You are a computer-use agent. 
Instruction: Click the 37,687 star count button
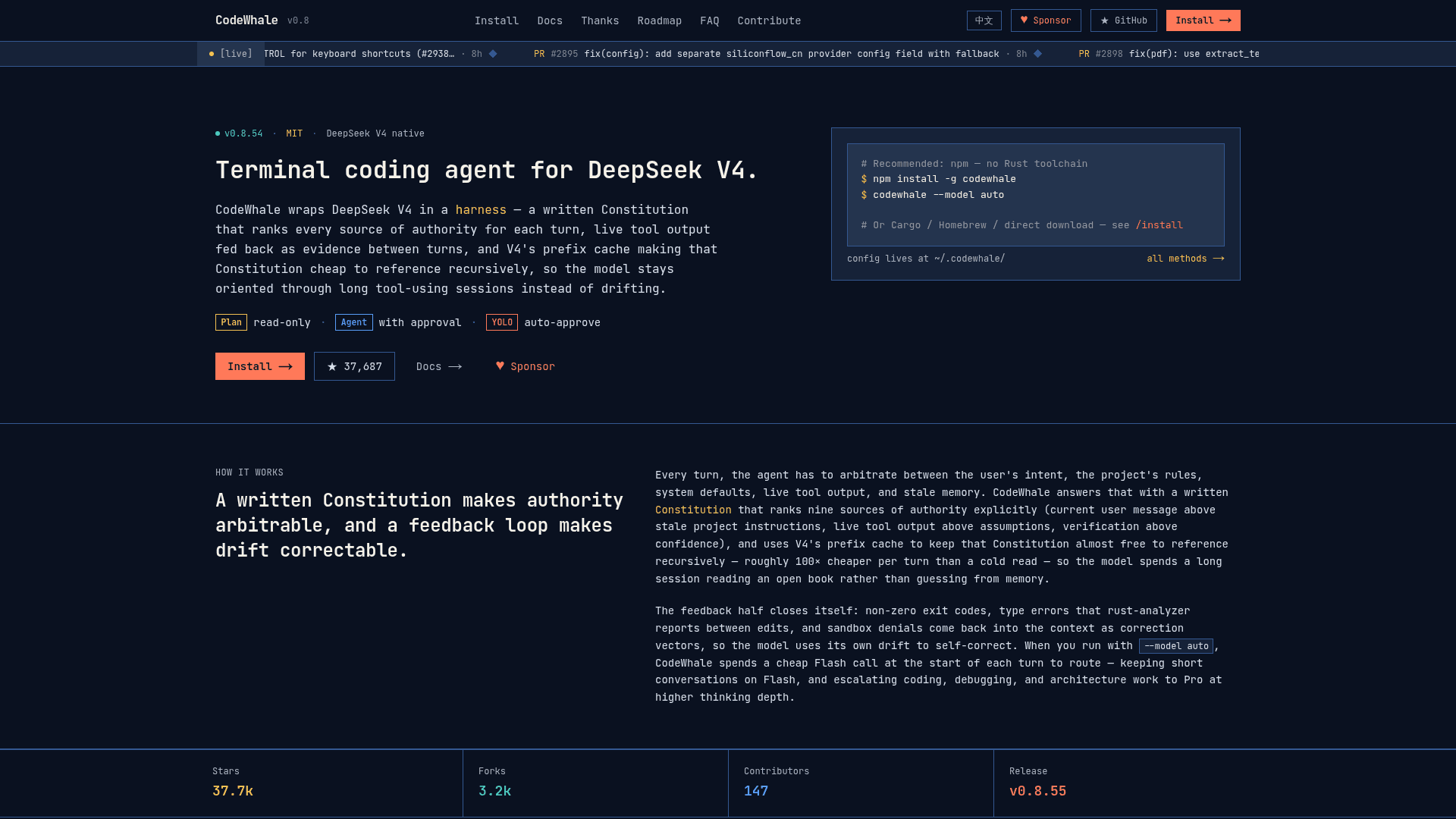click(x=354, y=366)
